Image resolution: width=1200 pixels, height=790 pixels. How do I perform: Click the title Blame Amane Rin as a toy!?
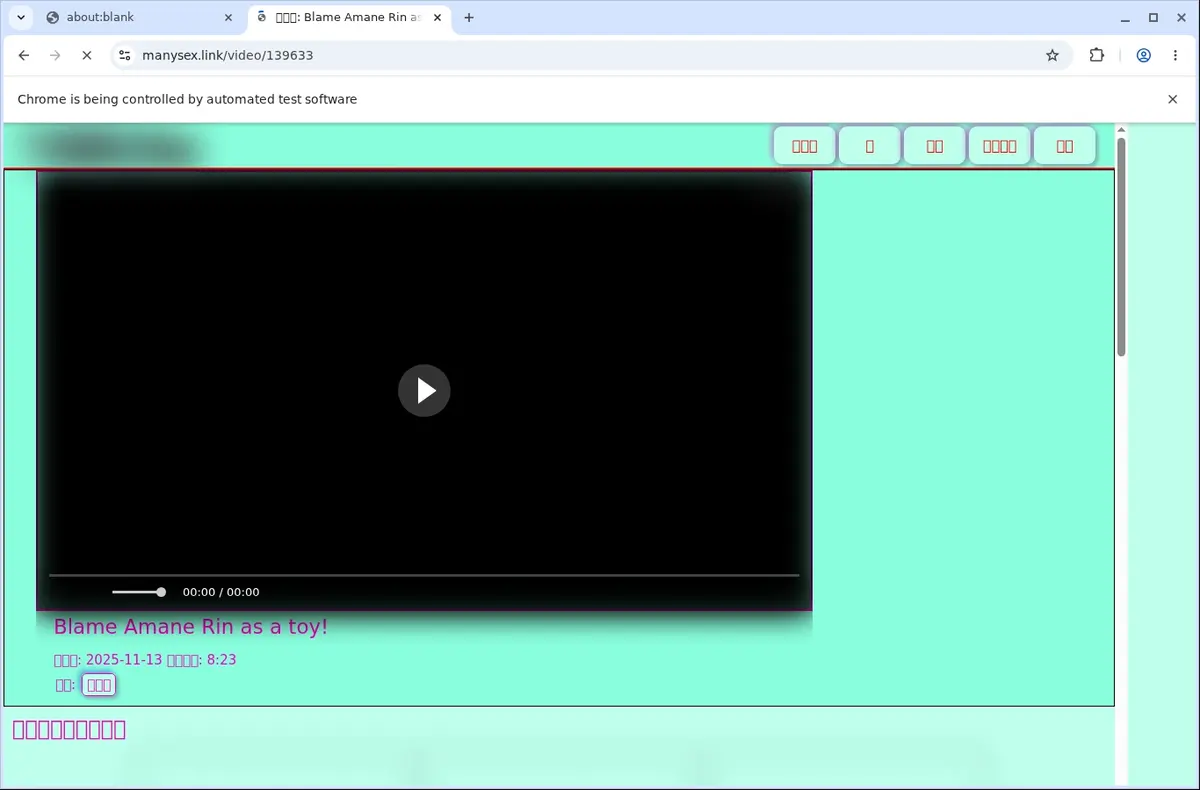click(x=191, y=627)
